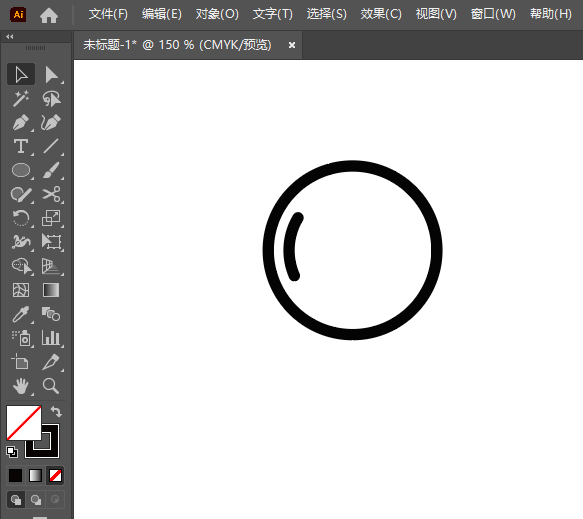Select the Warp tool
The image size is (583, 519).
coord(21,242)
